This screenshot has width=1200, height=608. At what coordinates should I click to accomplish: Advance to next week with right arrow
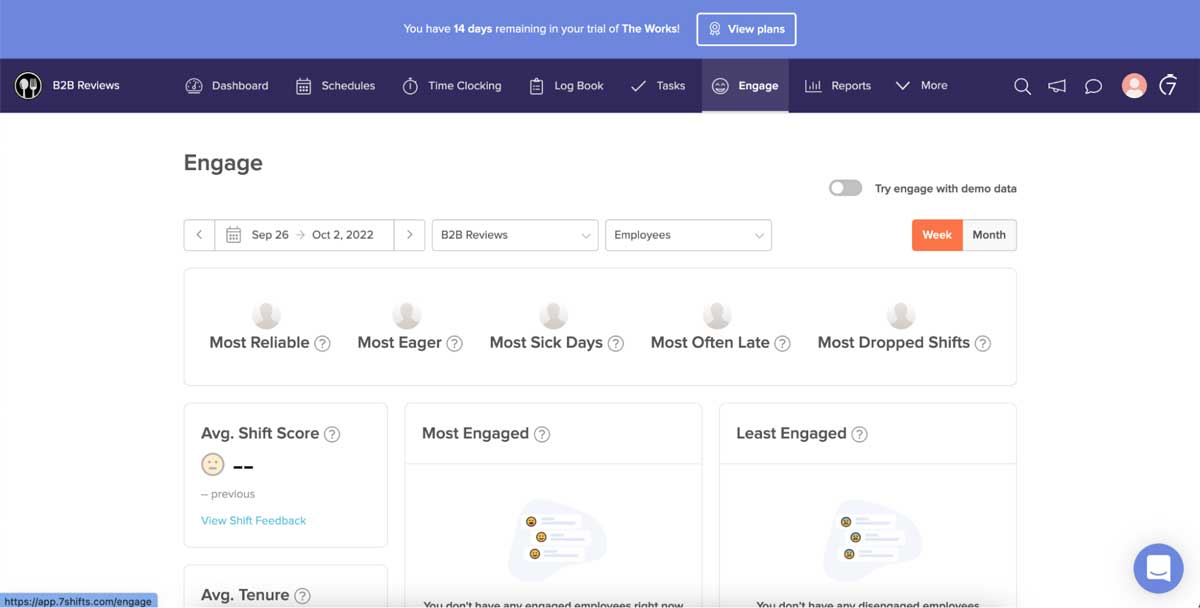(410, 234)
